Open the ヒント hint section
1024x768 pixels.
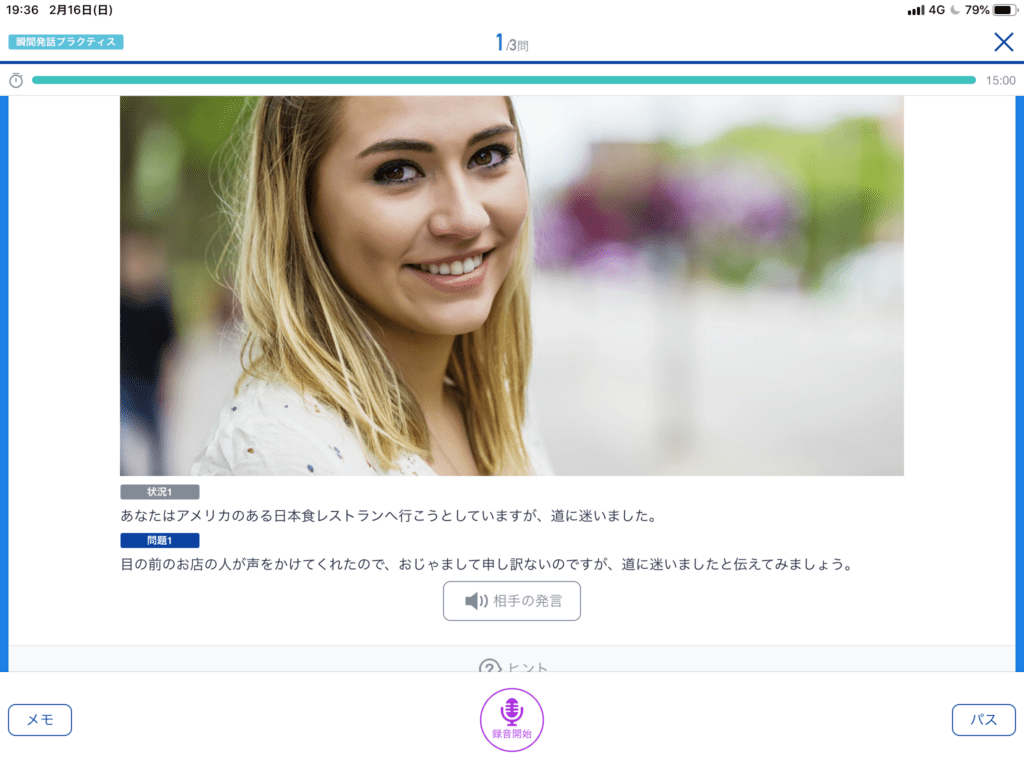click(513, 666)
